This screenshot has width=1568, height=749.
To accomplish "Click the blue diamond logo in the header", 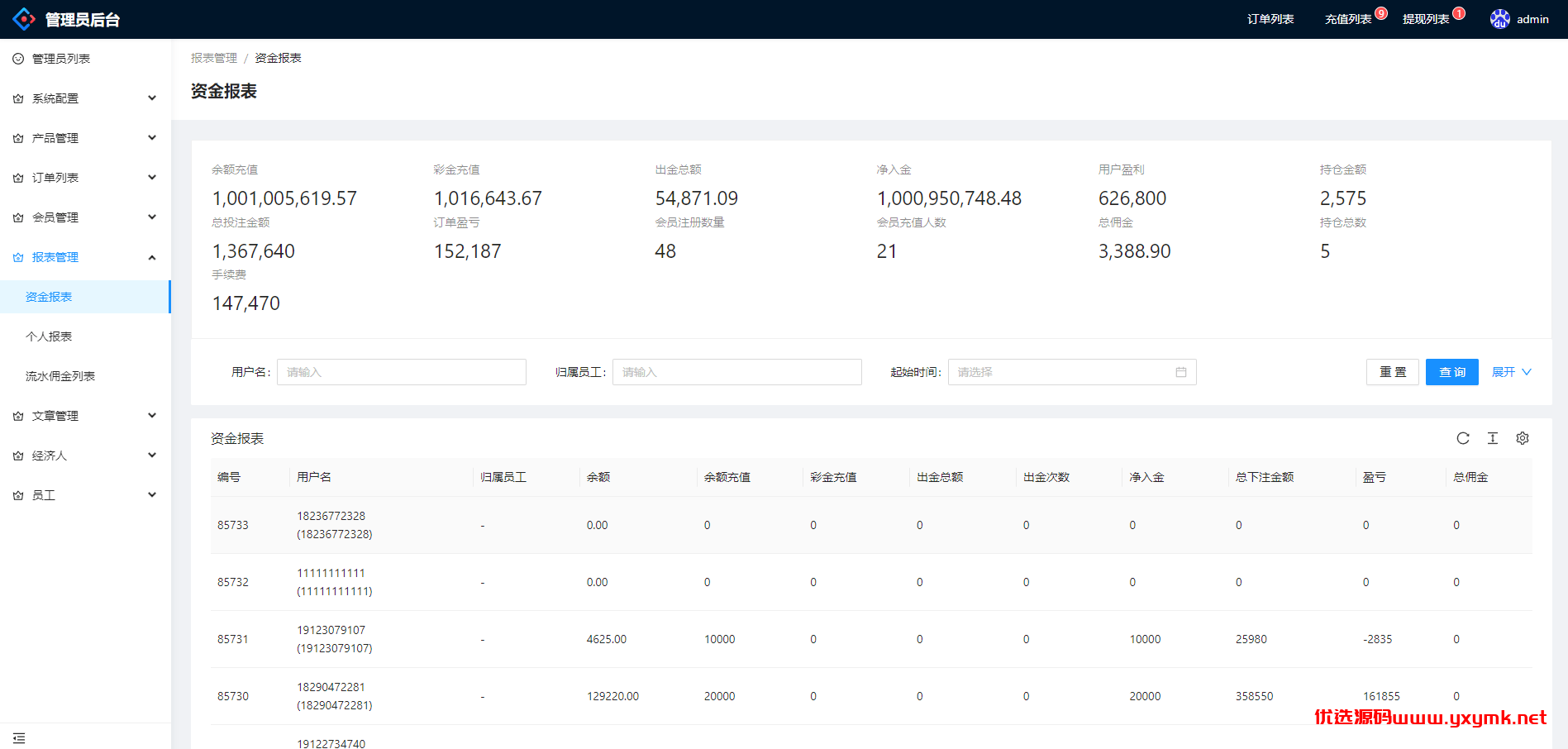I will [x=24, y=19].
